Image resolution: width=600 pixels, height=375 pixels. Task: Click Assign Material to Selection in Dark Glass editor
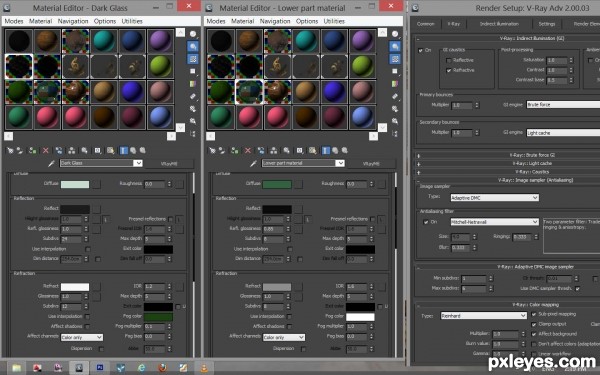[33, 151]
